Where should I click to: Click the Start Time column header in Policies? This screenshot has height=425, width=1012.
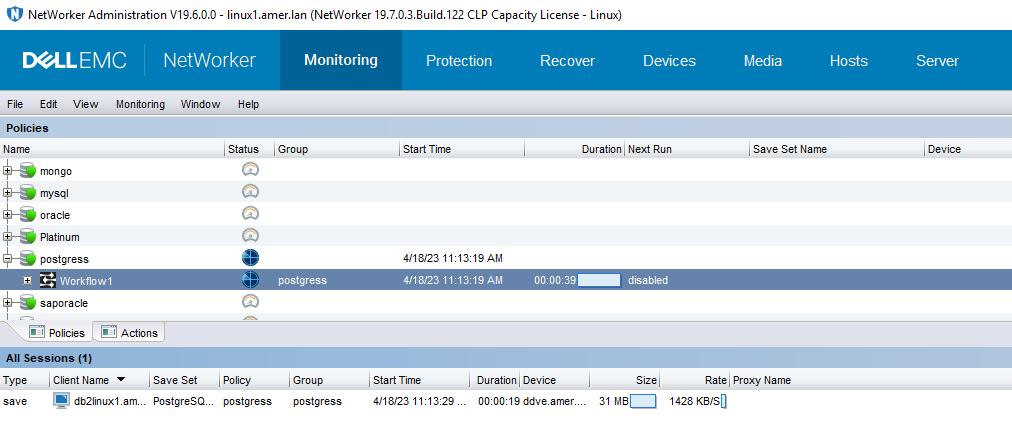(427, 149)
